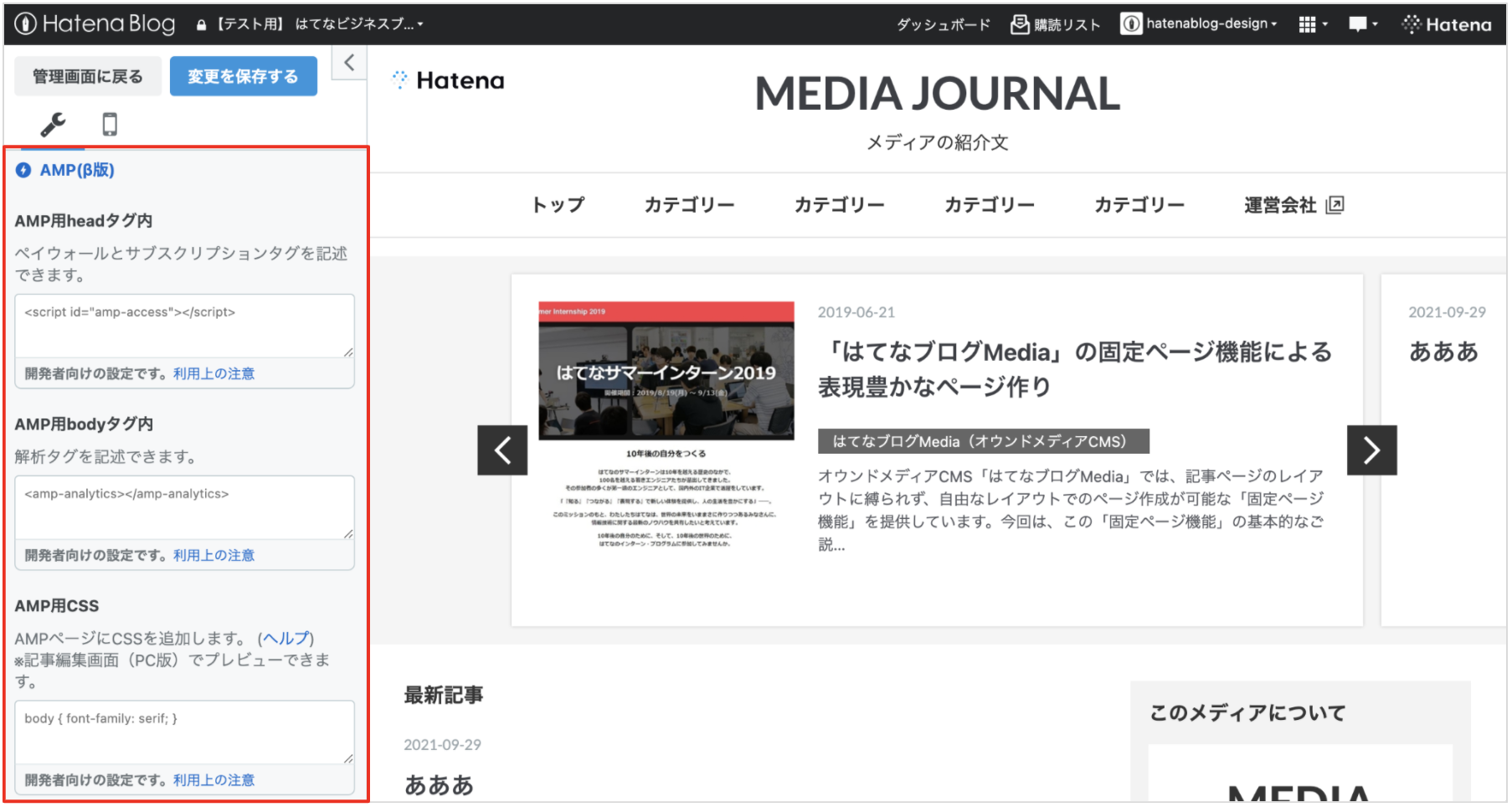Click the 変更を保存する button

coord(243,76)
